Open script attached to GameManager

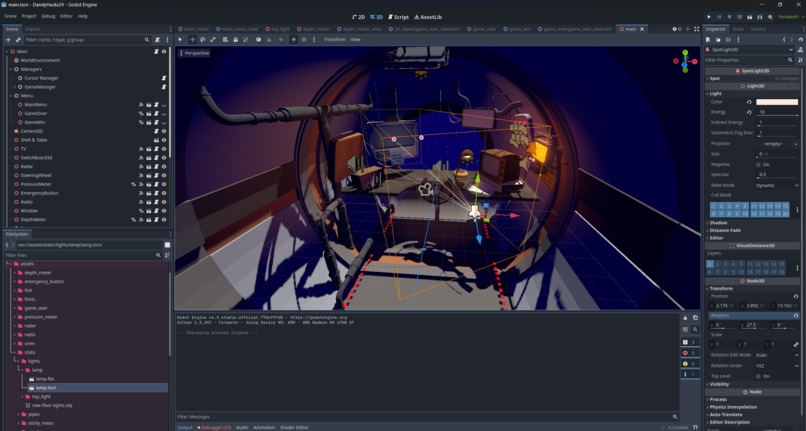(x=164, y=87)
